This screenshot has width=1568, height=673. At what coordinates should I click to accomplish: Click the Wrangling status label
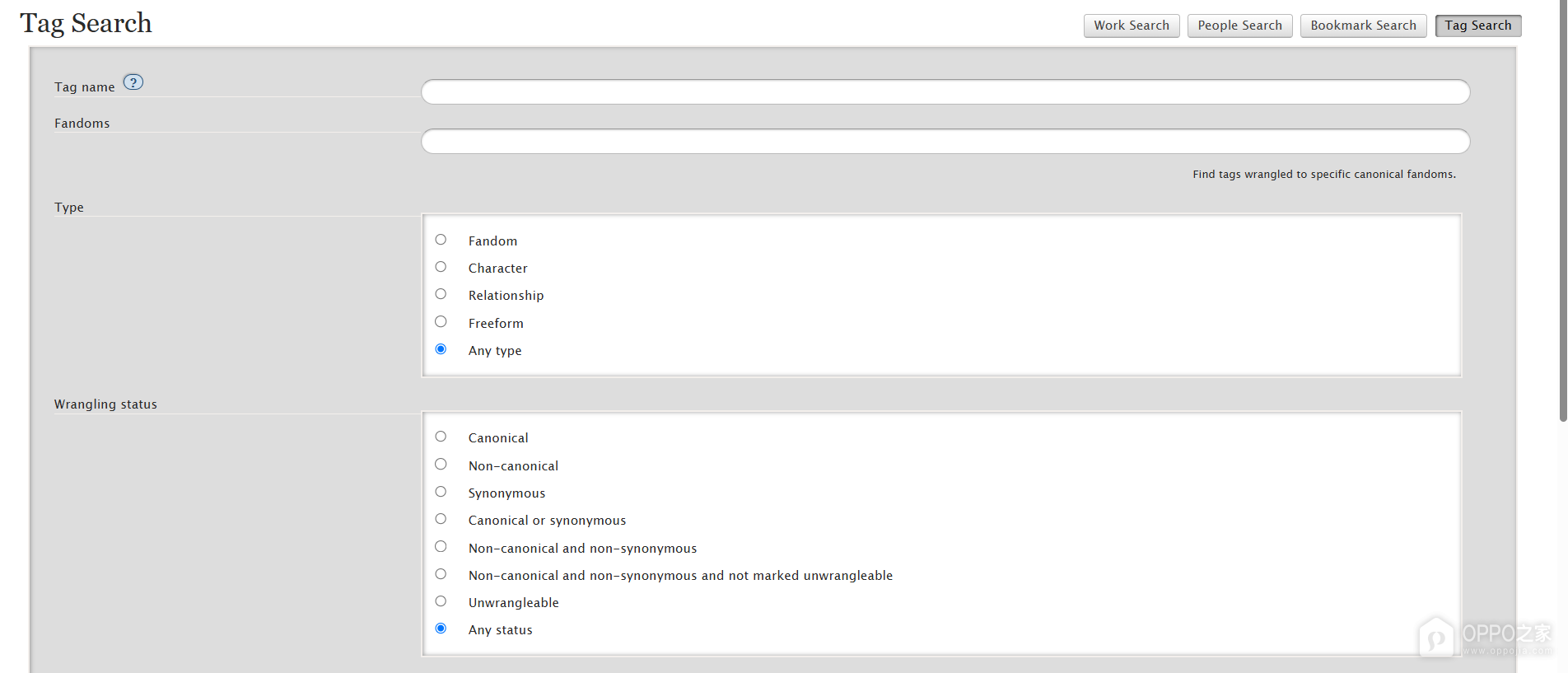coord(105,404)
